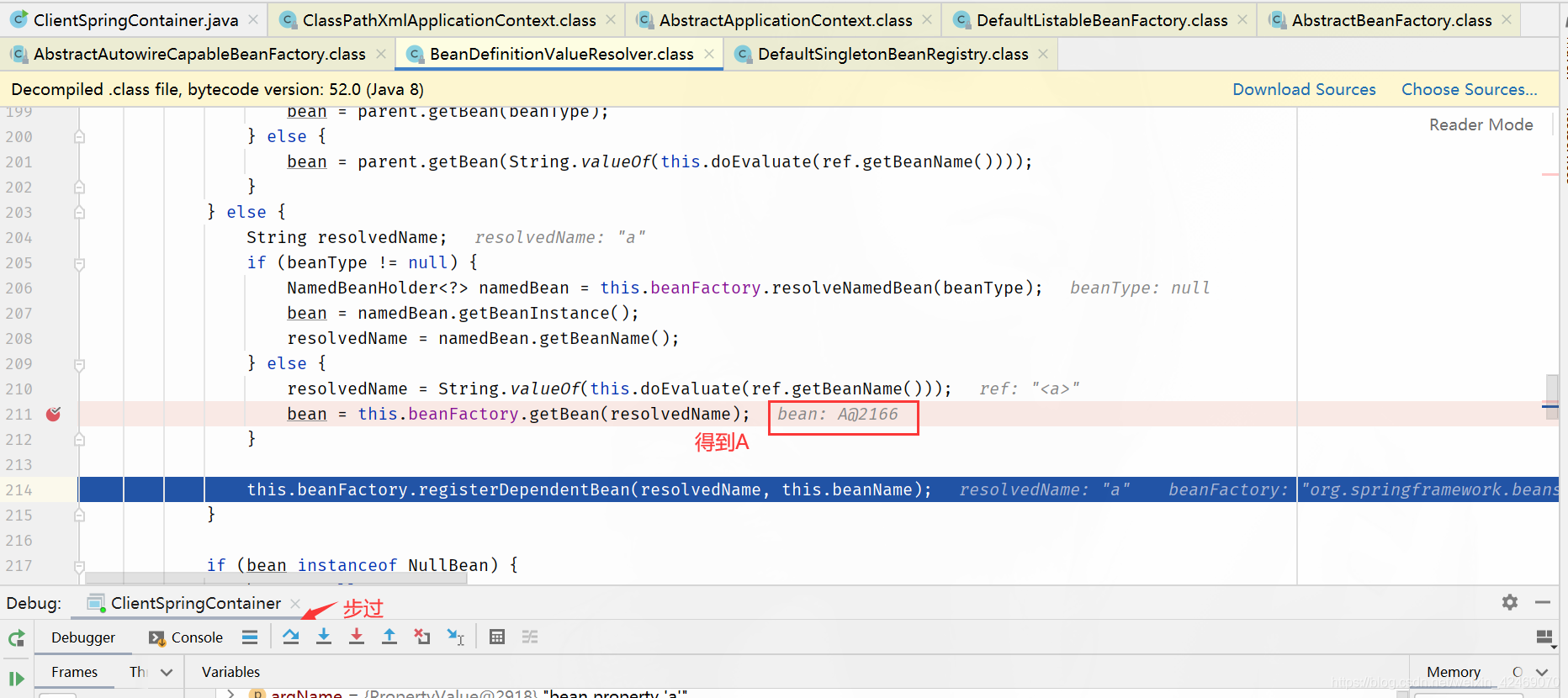Open the Debug panel settings gear
Screen dimensions: 1568x698
coord(1510,602)
